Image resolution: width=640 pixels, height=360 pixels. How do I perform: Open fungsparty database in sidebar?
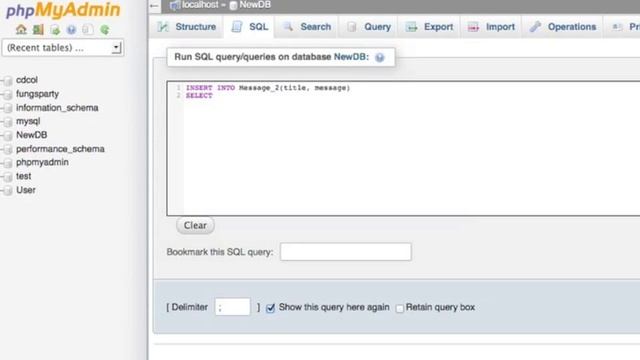[x=38, y=94]
